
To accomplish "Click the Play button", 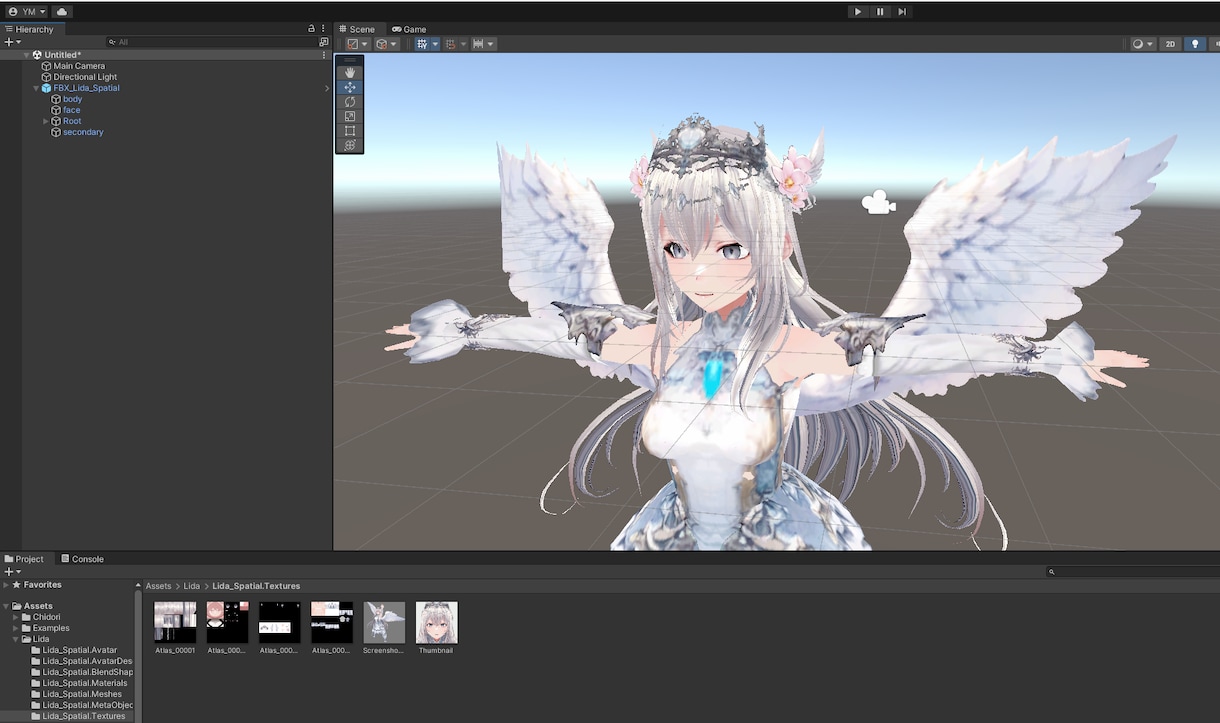I will 858,12.
